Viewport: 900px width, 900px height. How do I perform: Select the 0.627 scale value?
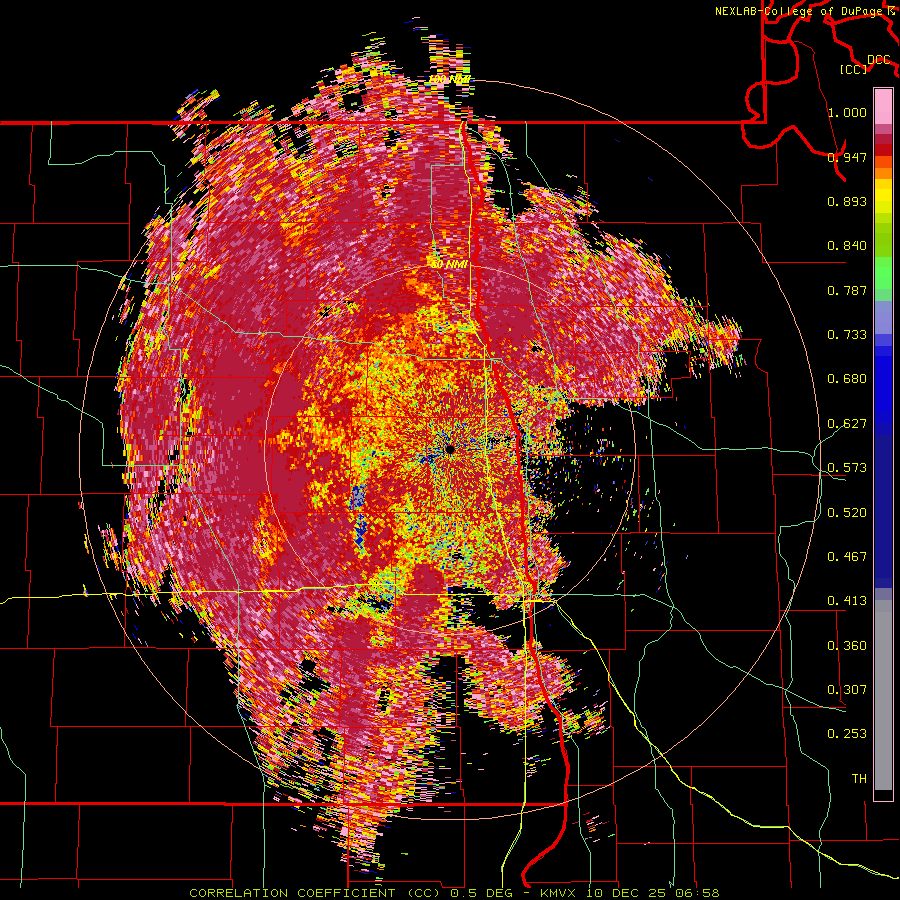tap(847, 424)
